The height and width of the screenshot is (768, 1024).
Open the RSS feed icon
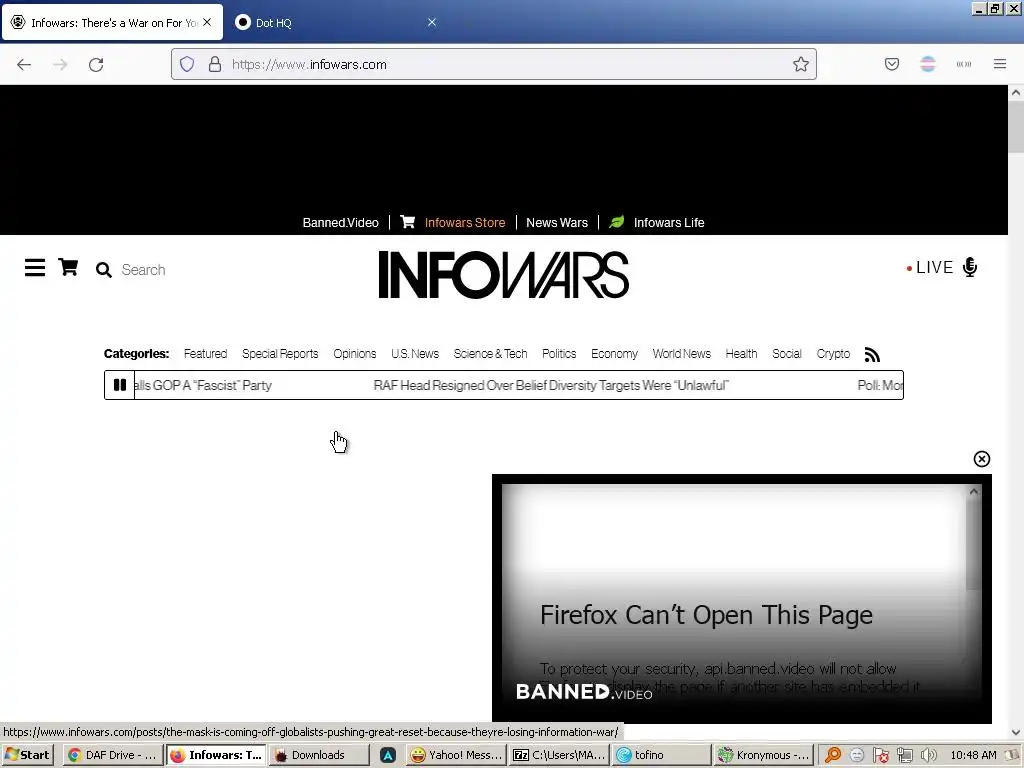[872, 355]
